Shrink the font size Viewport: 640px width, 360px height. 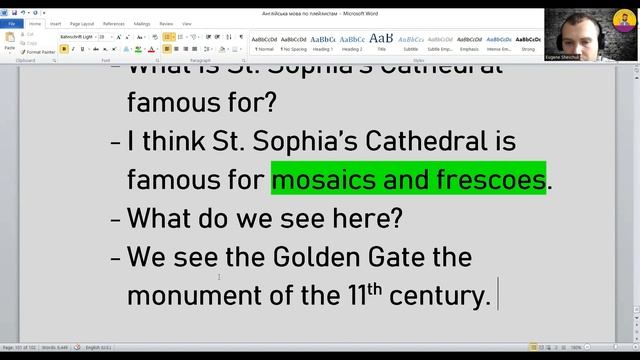pyautogui.click(x=127, y=37)
